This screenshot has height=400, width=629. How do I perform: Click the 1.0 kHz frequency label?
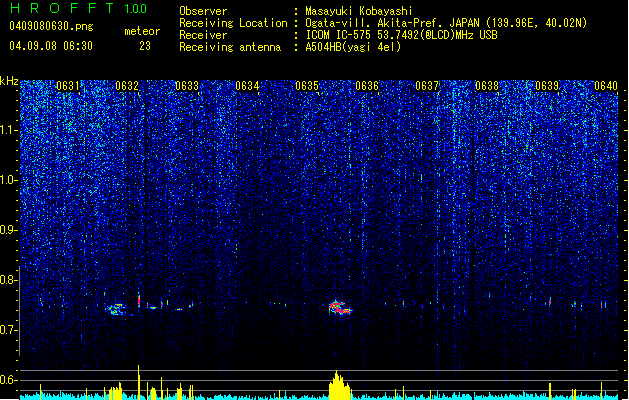[x=9, y=181]
